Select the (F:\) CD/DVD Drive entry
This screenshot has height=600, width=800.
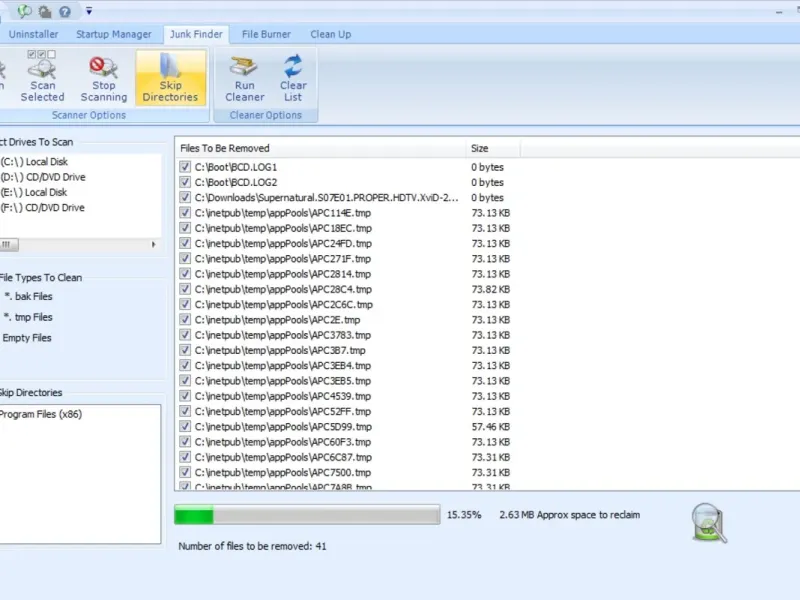coord(43,208)
